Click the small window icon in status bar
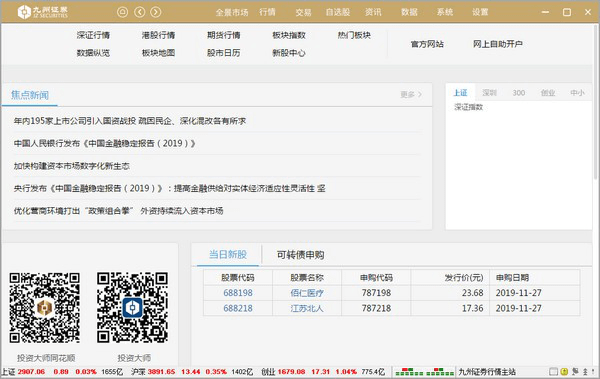600x379 pixels. tap(553, 371)
